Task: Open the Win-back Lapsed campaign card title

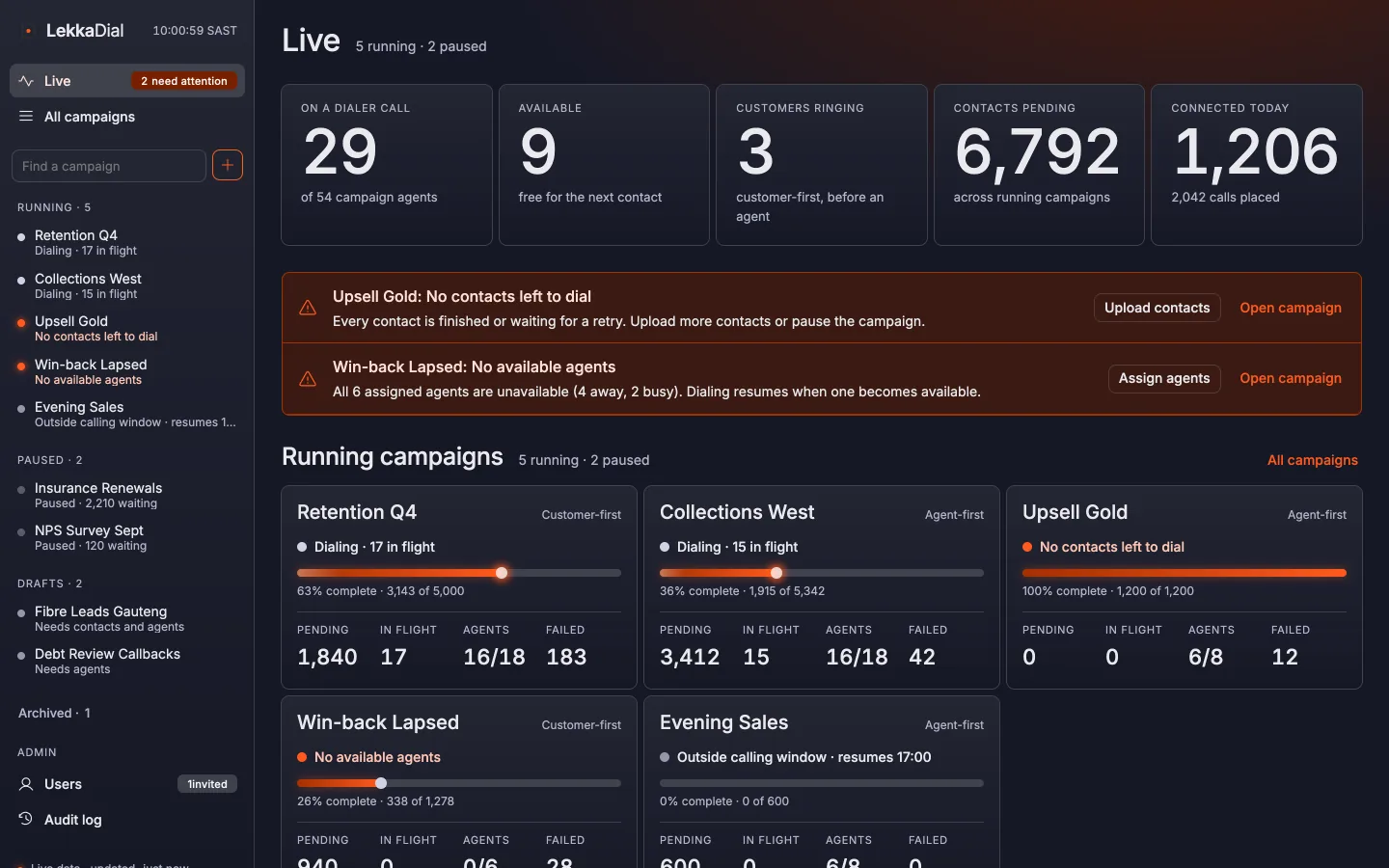Action: [378, 722]
